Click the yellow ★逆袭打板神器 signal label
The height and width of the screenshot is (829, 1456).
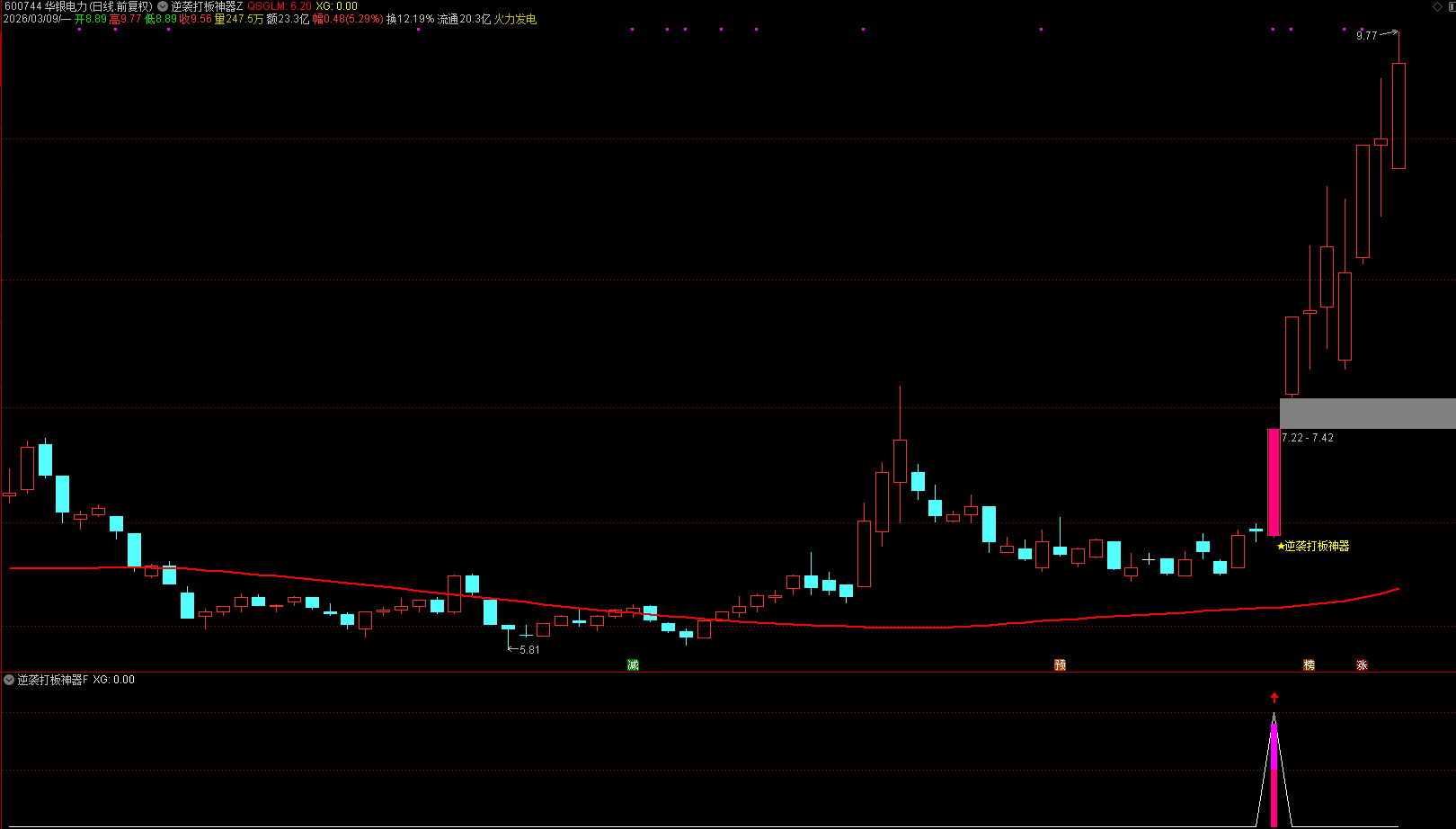(x=1313, y=546)
